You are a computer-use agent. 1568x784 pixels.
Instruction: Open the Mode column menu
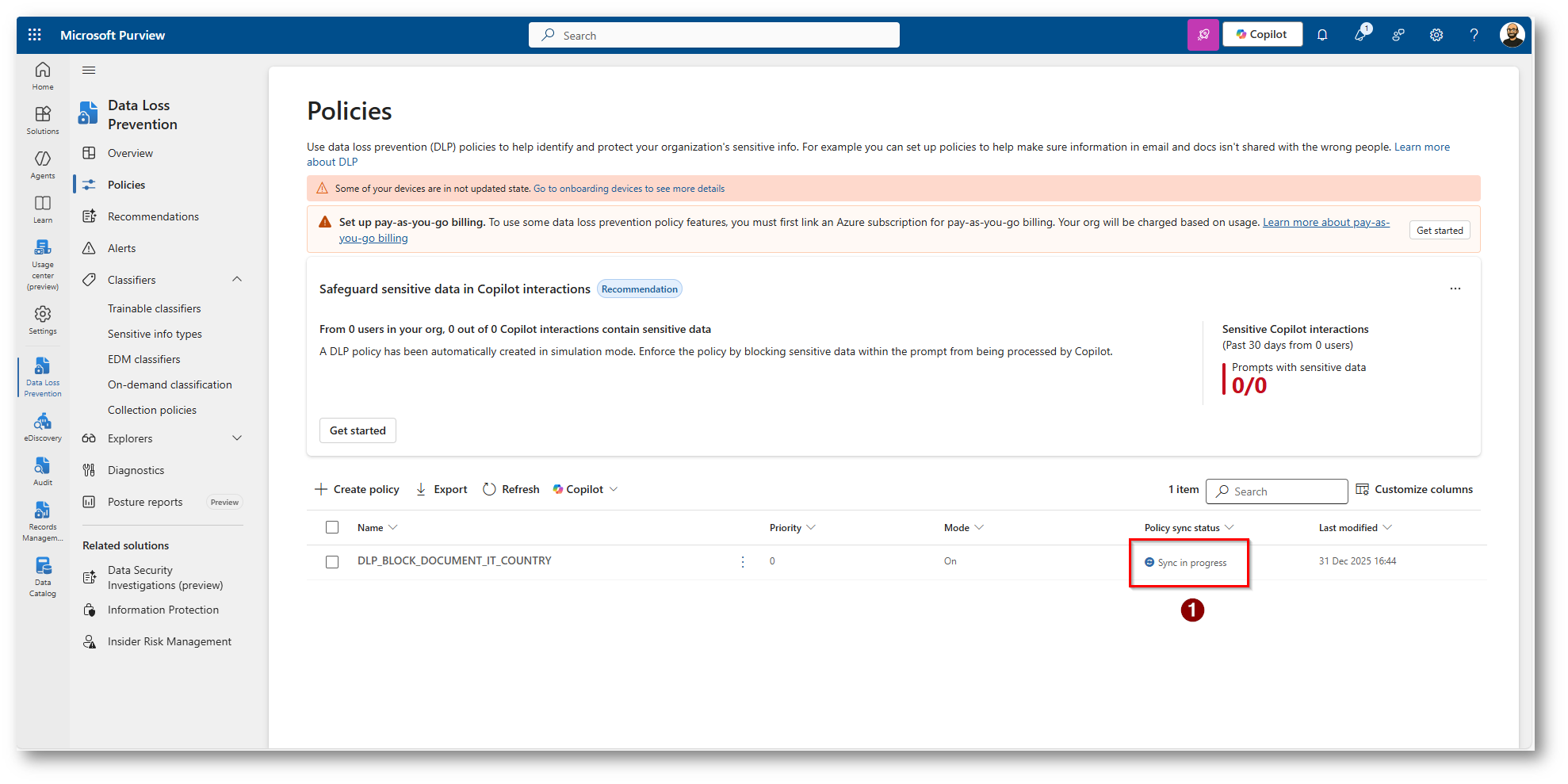964,528
